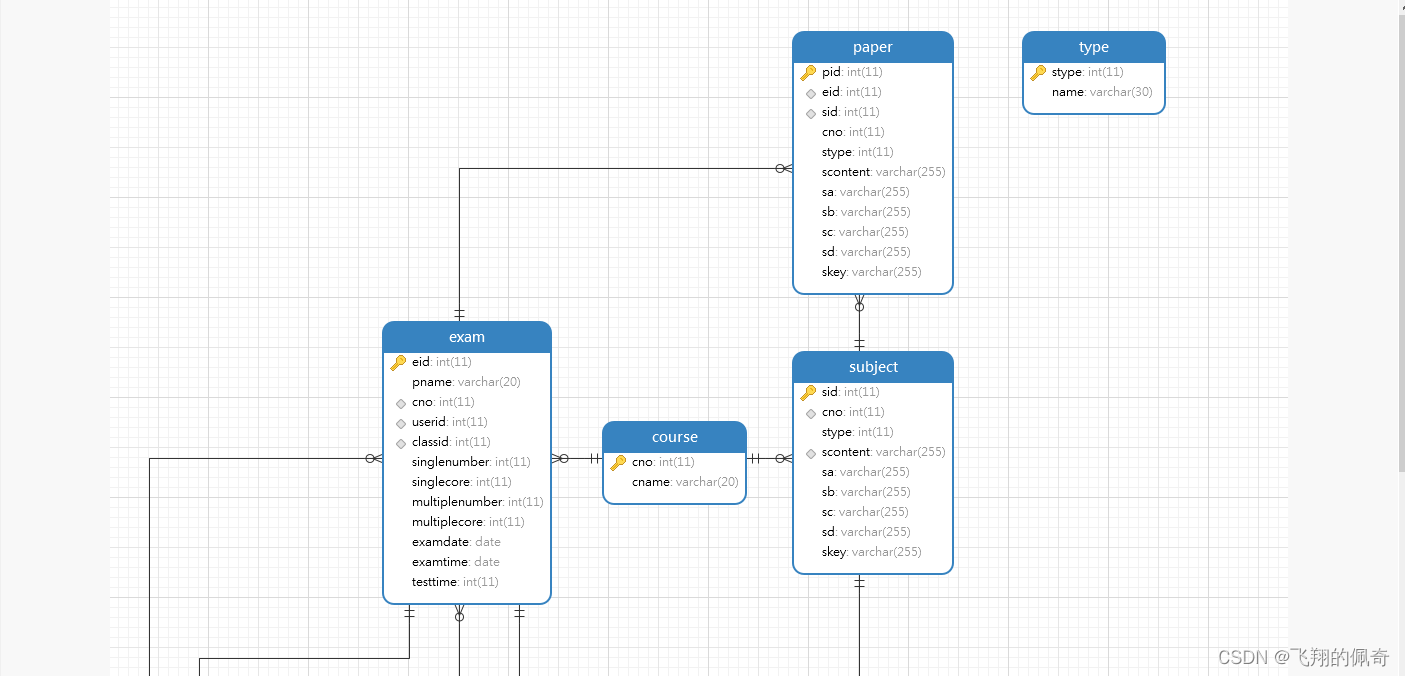Click the primary key icon beside pid in the paper table
1405x676 pixels.
point(808,72)
